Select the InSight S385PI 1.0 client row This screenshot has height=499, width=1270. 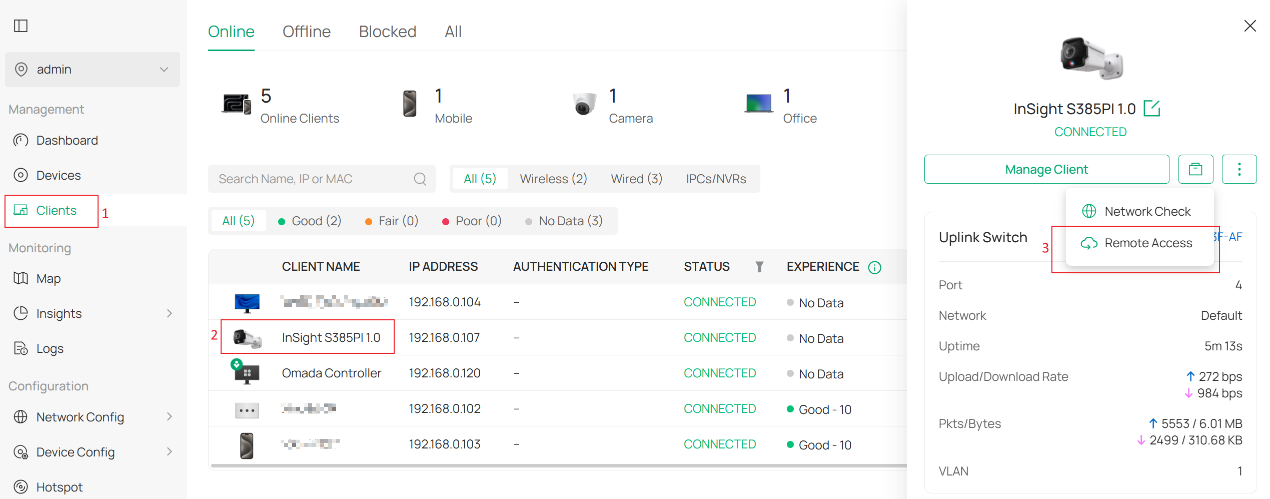558,338
